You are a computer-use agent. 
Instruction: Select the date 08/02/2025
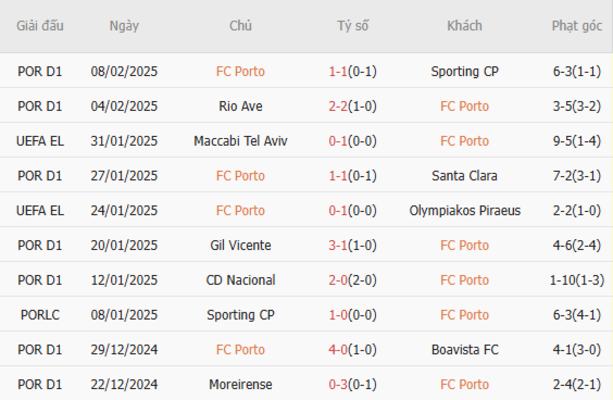[x=124, y=71]
